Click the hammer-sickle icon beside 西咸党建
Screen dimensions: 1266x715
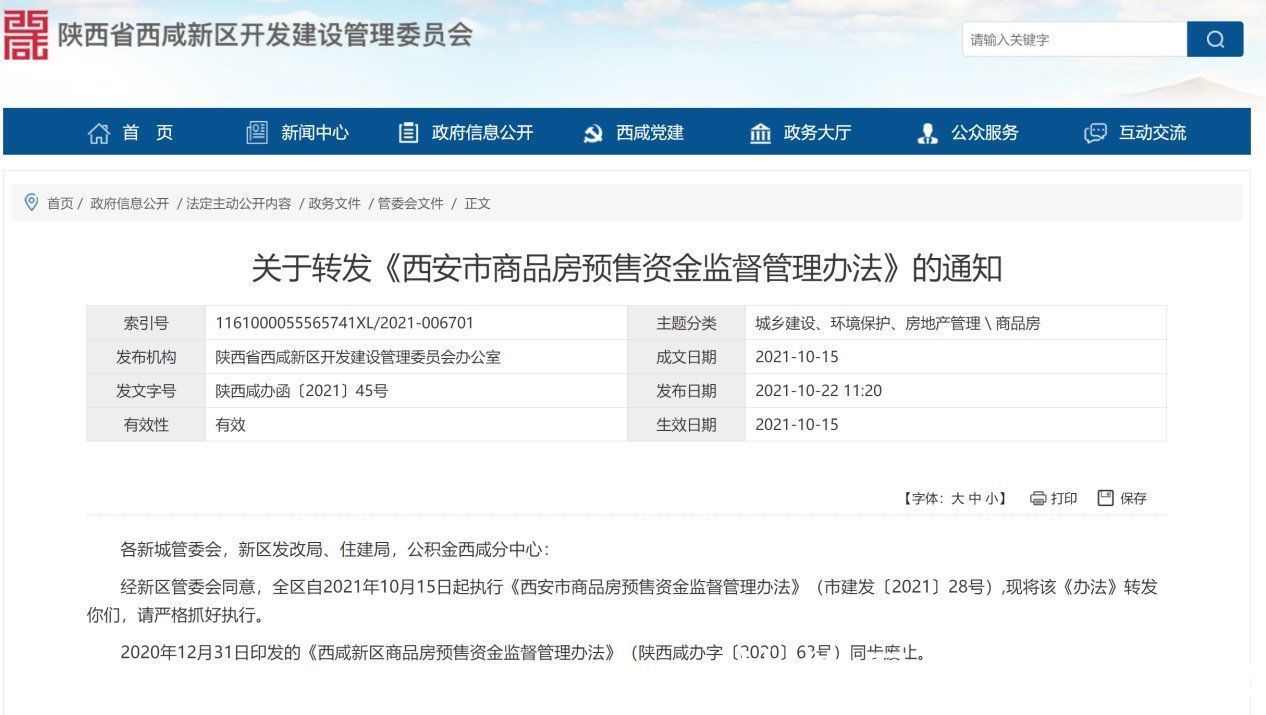pyautogui.click(x=593, y=133)
